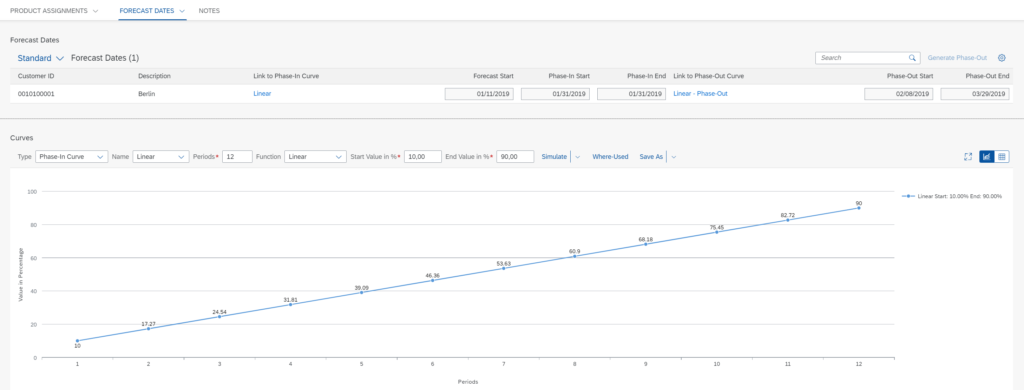This screenshot has width=1024, height=390.
Task: Switch to table view icon
Action: [1002, 157]
